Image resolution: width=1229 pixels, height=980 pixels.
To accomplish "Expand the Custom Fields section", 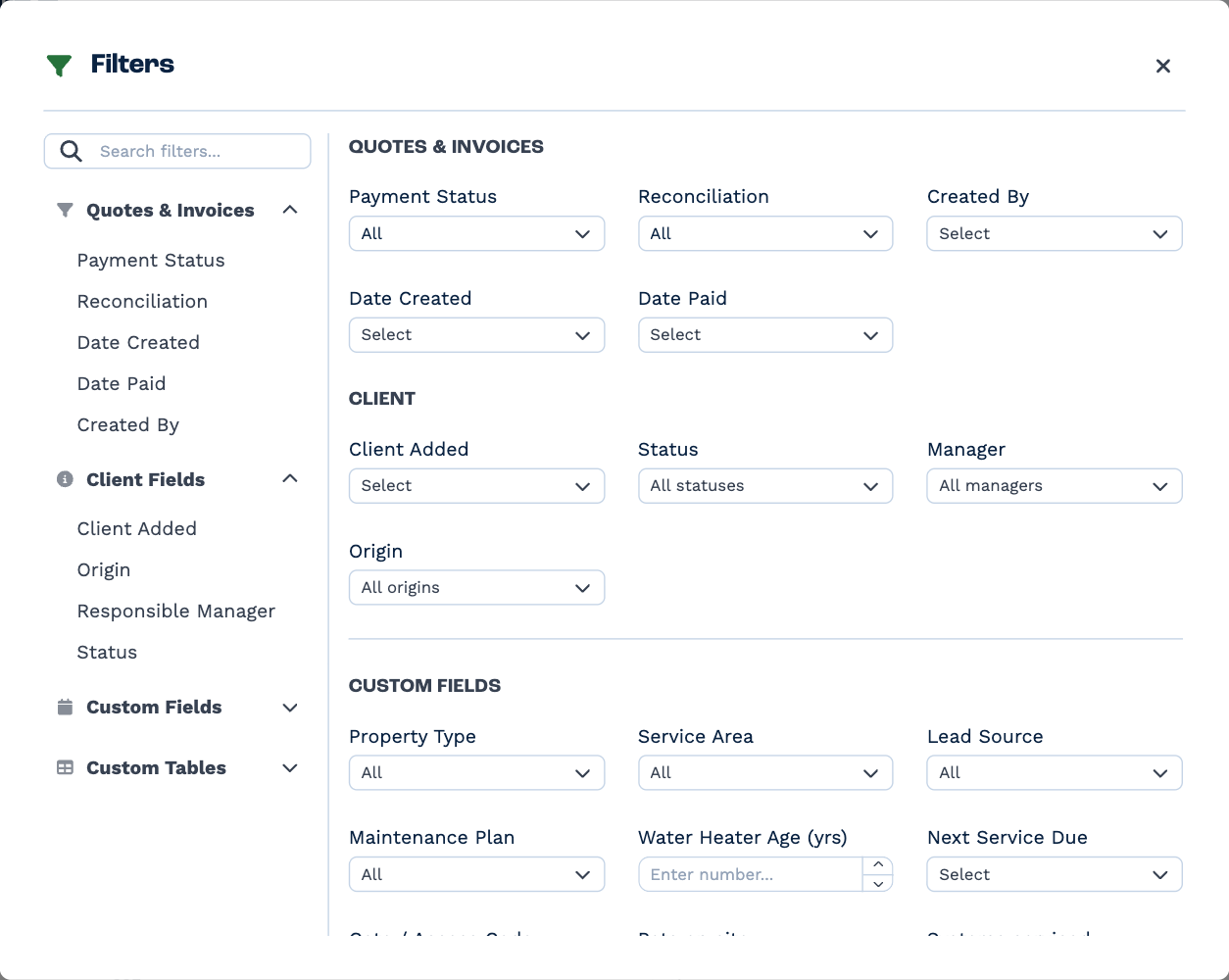I will [x=290, y=708].
